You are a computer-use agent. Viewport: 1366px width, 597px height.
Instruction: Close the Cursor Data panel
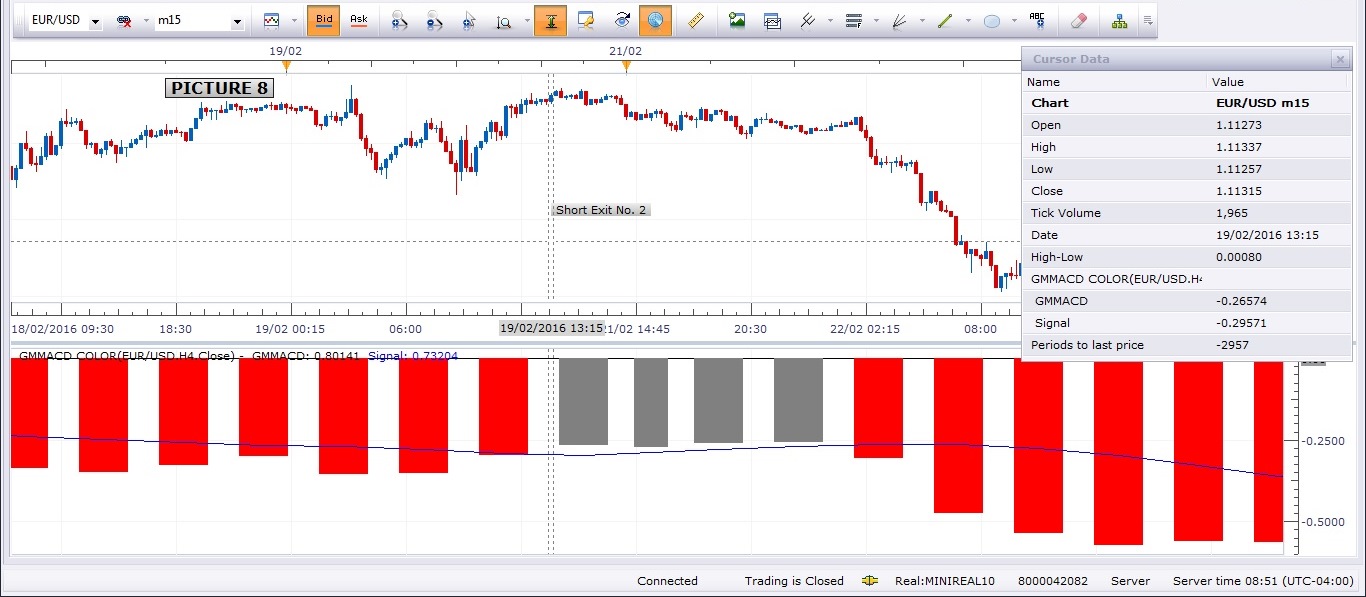pos(1340,60)
